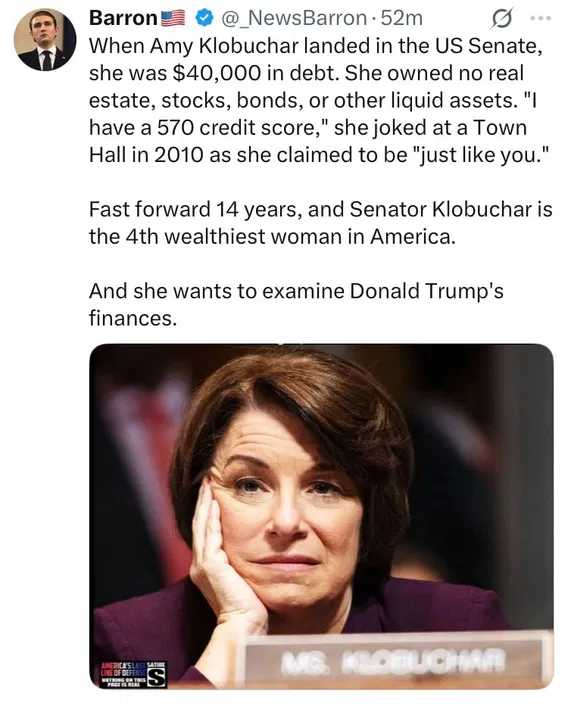The height and width of the screenshot is (704, 568).
Task: Click the "Barron" display name
Action: [x=123, y=18]
